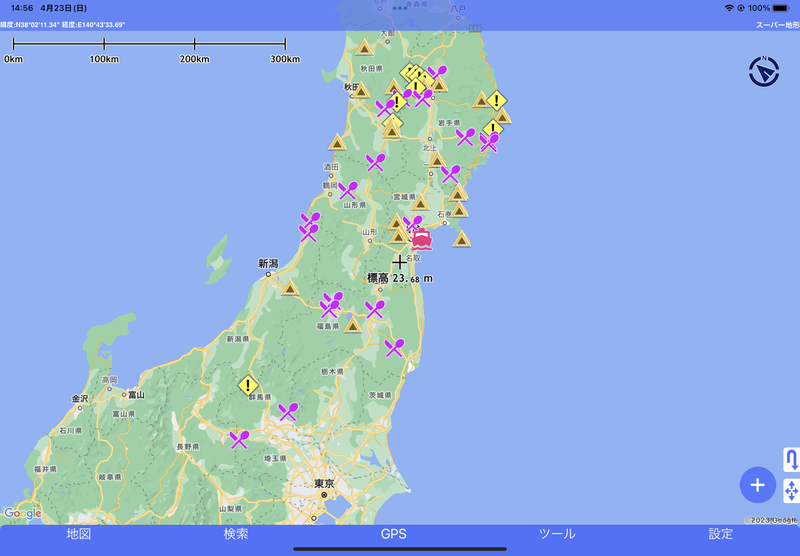800x556 pixels.
Task: Select the restaurant marker beside 鶴岡
Action: 348,191
